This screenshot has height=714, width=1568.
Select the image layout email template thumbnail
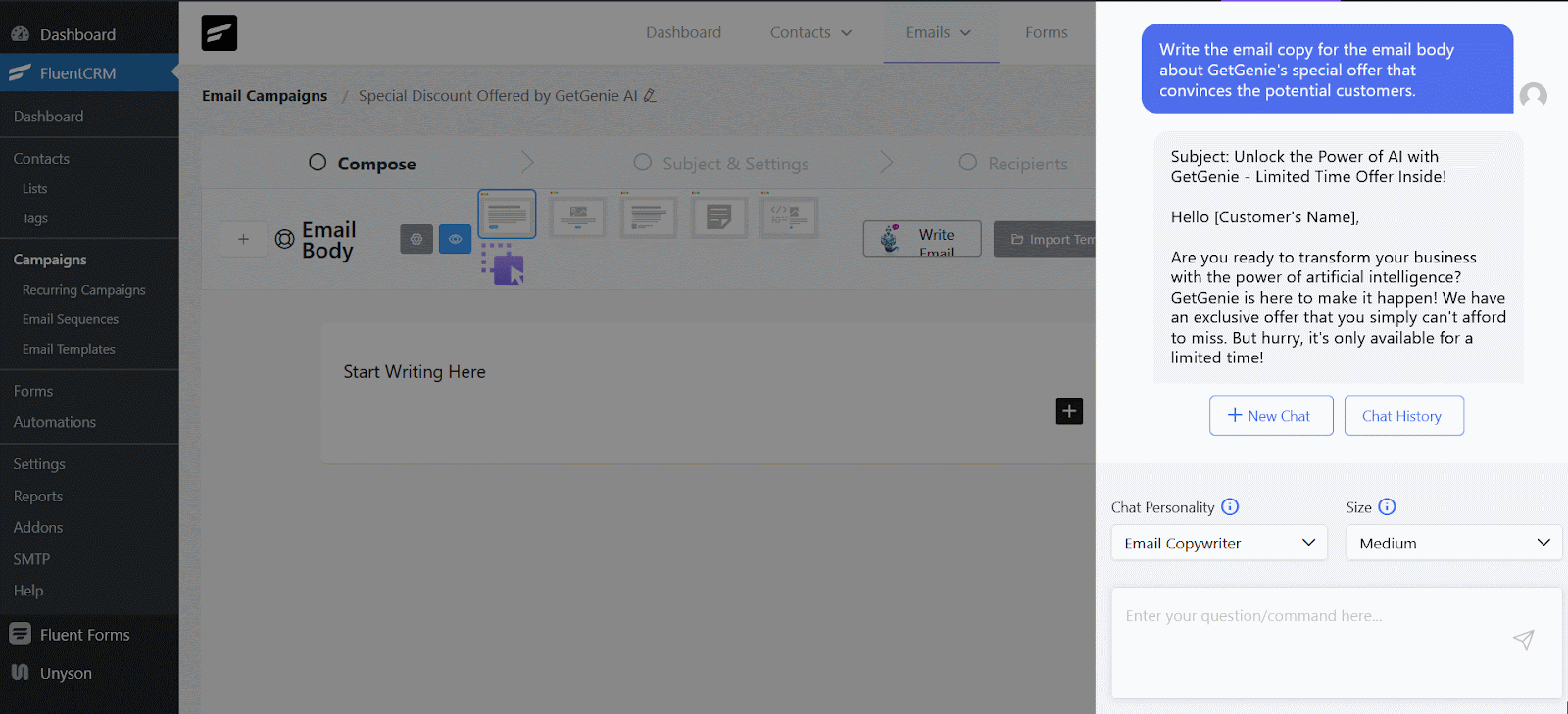(577, 216)
